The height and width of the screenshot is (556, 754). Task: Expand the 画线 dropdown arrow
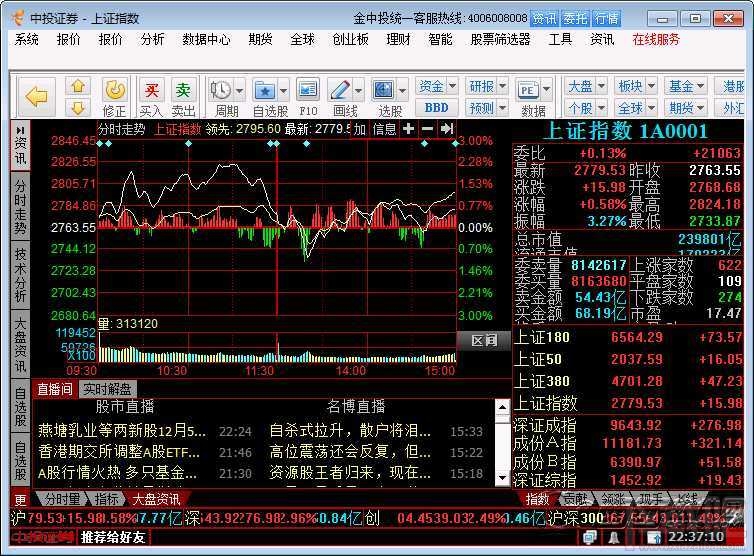tap(359, 90)
